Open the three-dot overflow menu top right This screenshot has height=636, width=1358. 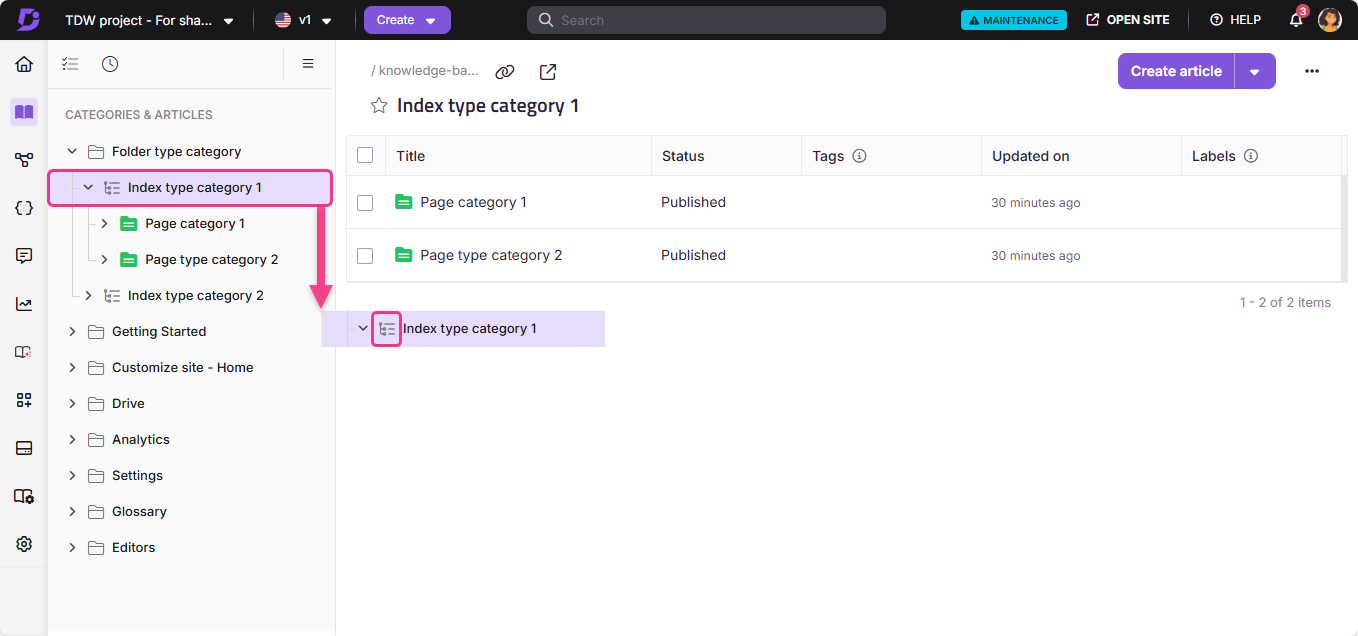coord(1312,71)
